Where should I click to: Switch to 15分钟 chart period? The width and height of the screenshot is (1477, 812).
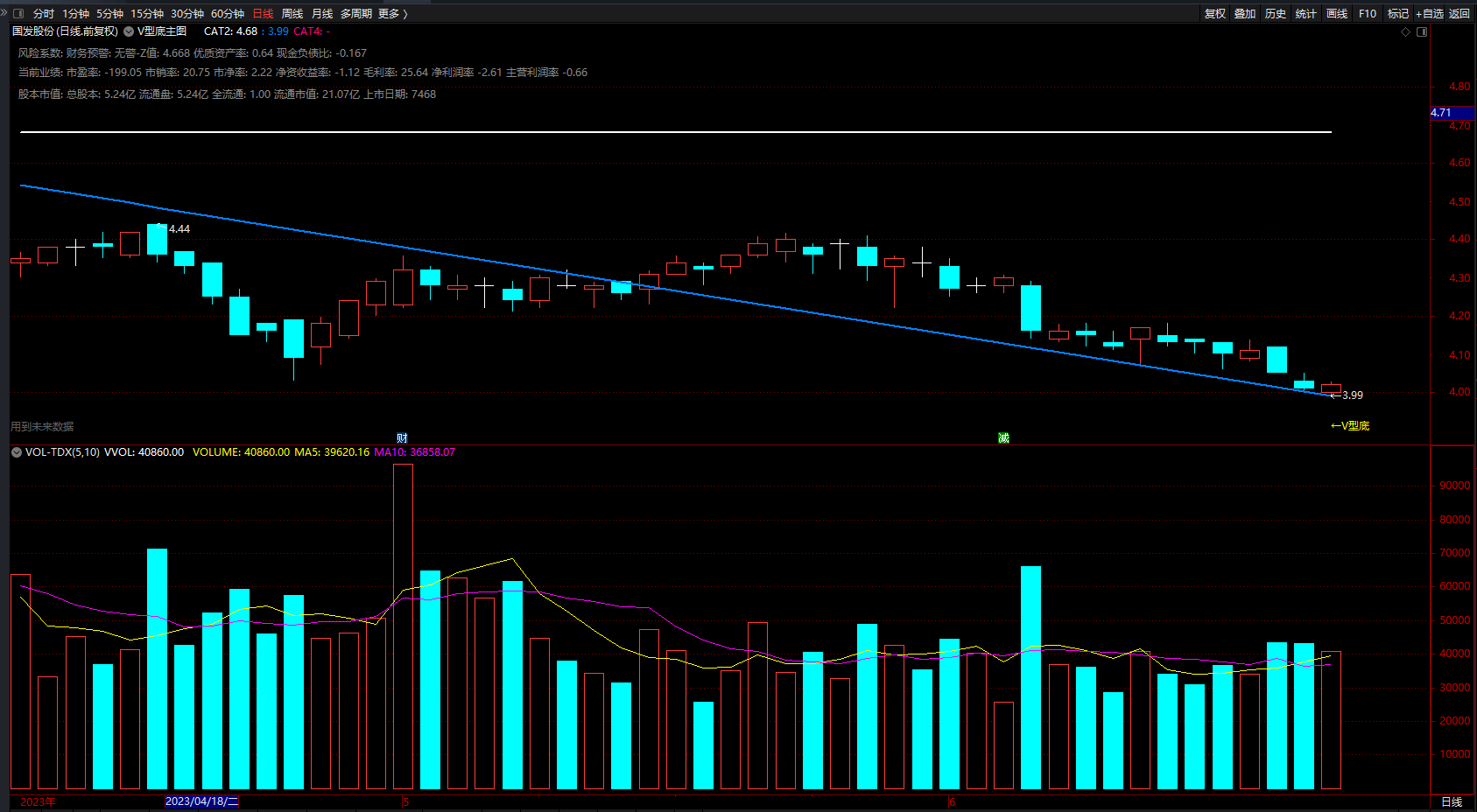(147, 13)
